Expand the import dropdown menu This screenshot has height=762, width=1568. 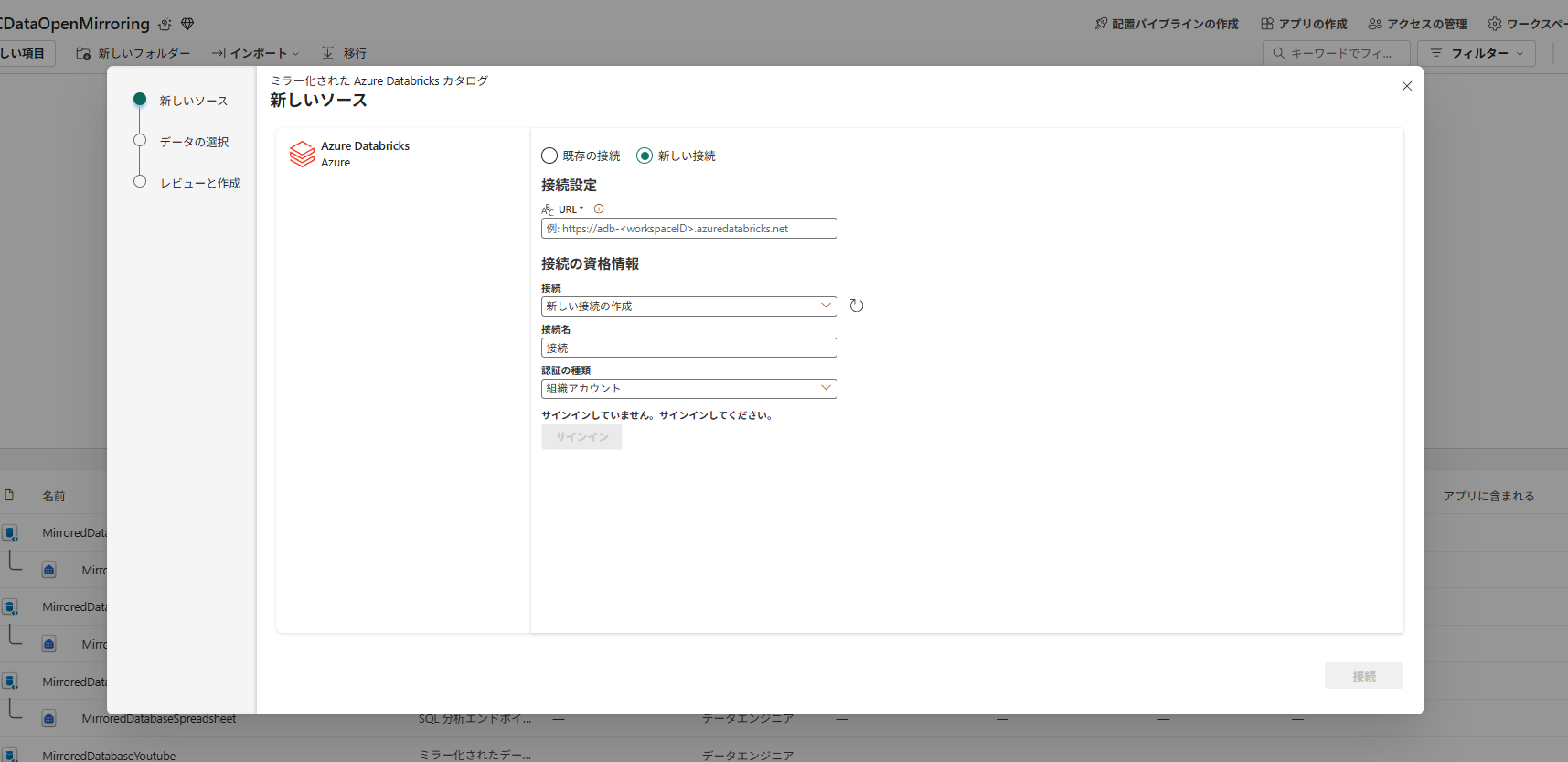point(255,53)
